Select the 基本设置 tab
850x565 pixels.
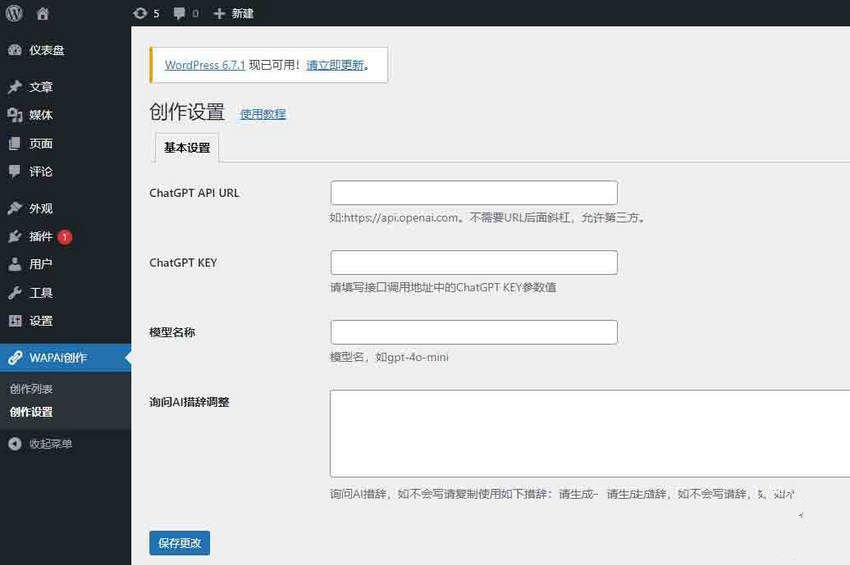coord(187,148)
